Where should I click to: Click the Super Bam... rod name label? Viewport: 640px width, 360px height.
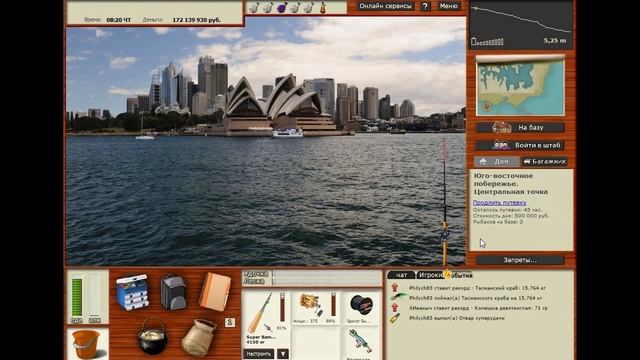261,337
